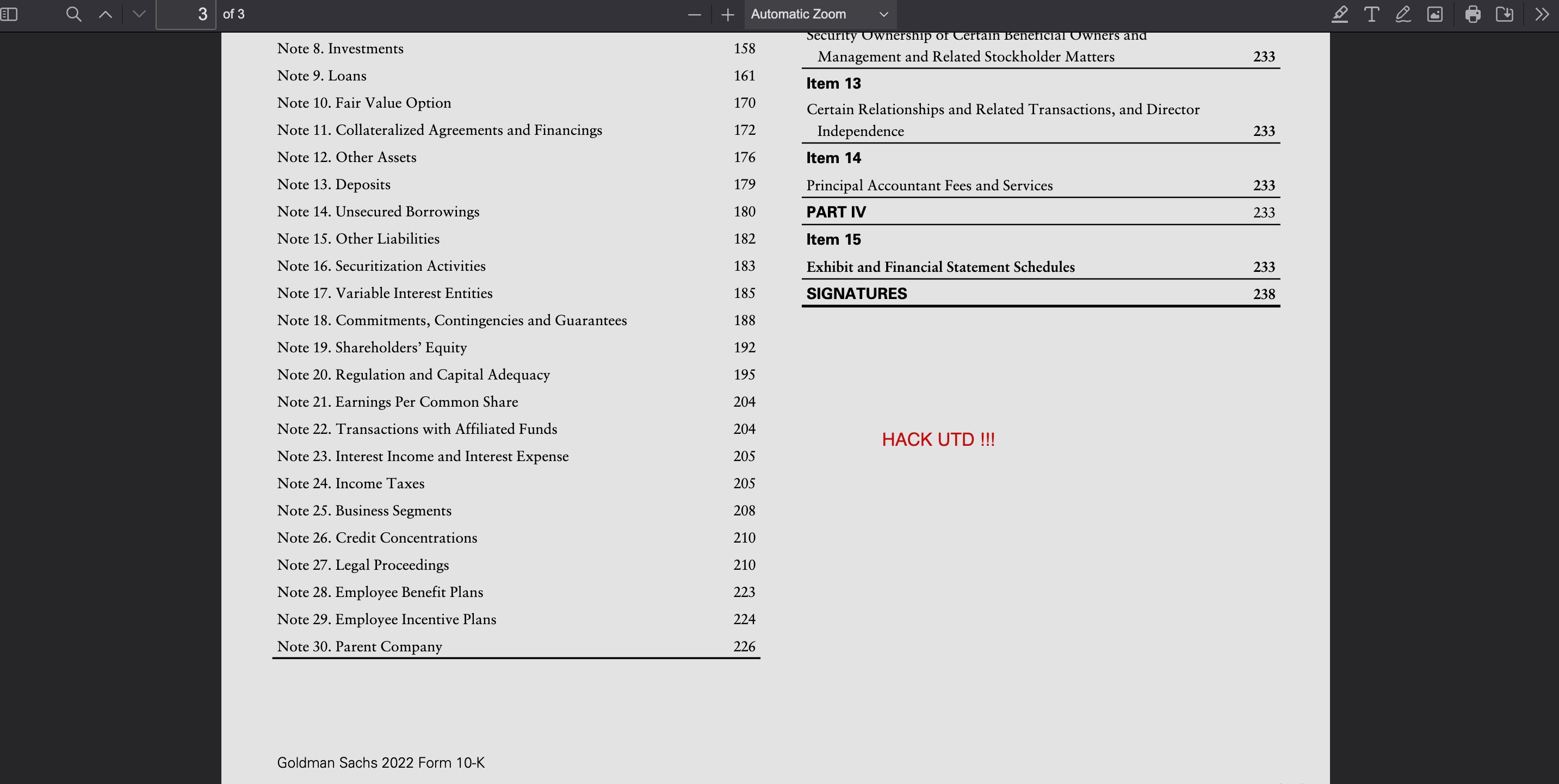Click the red HACK UTD annotation text
The height and width of the screenshot is (784, 1559).
[x=937, y=439]
